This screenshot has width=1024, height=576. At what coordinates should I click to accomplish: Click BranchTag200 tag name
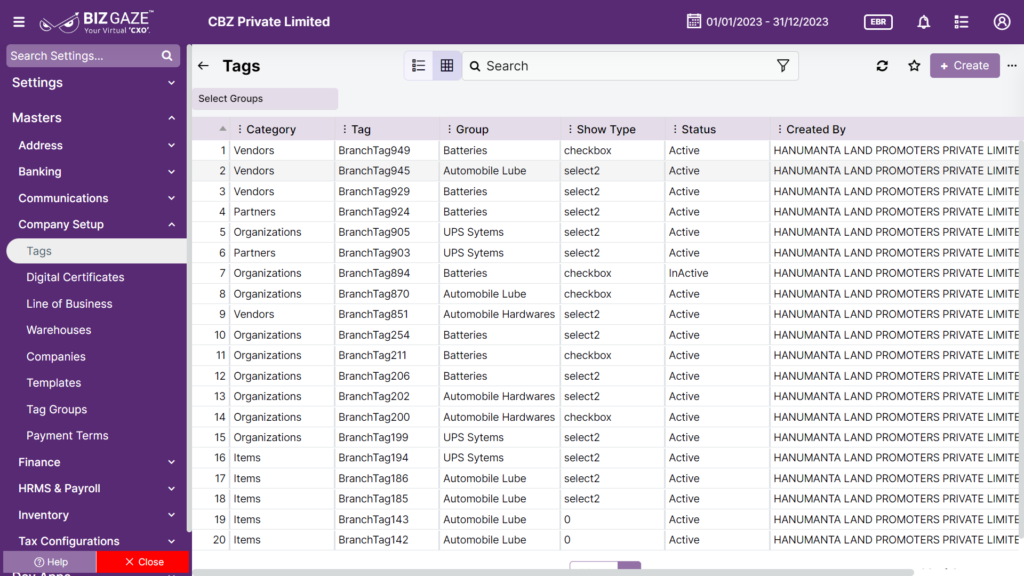374,417
